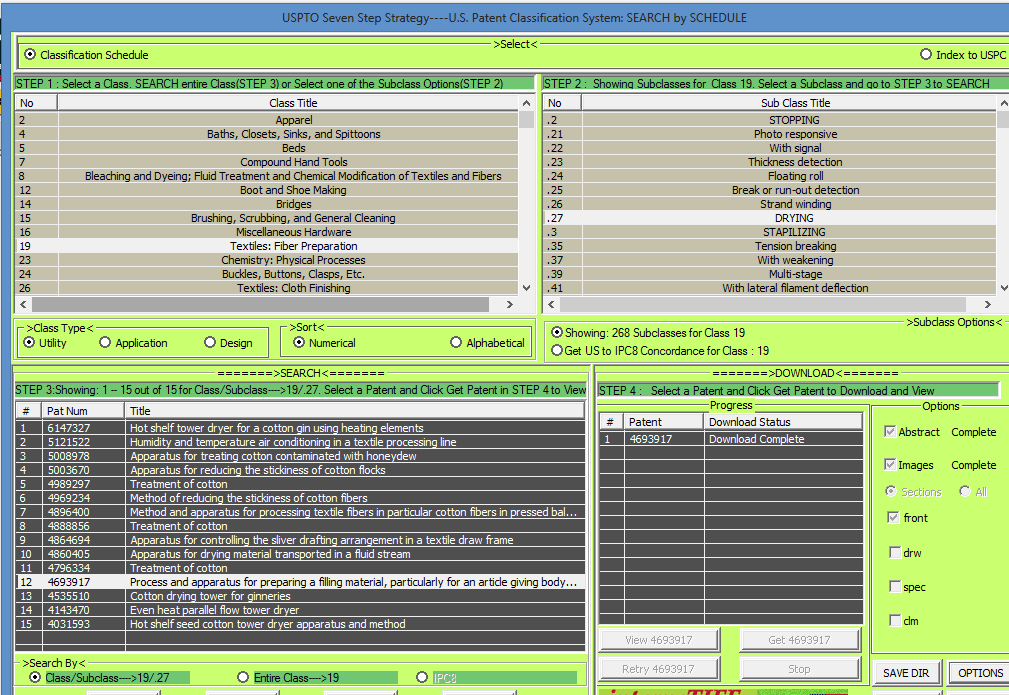Click down arrow of Subclass list vertical scrollbar
This screenshot has width=1009, height=695.
(x=1003, y=288)
